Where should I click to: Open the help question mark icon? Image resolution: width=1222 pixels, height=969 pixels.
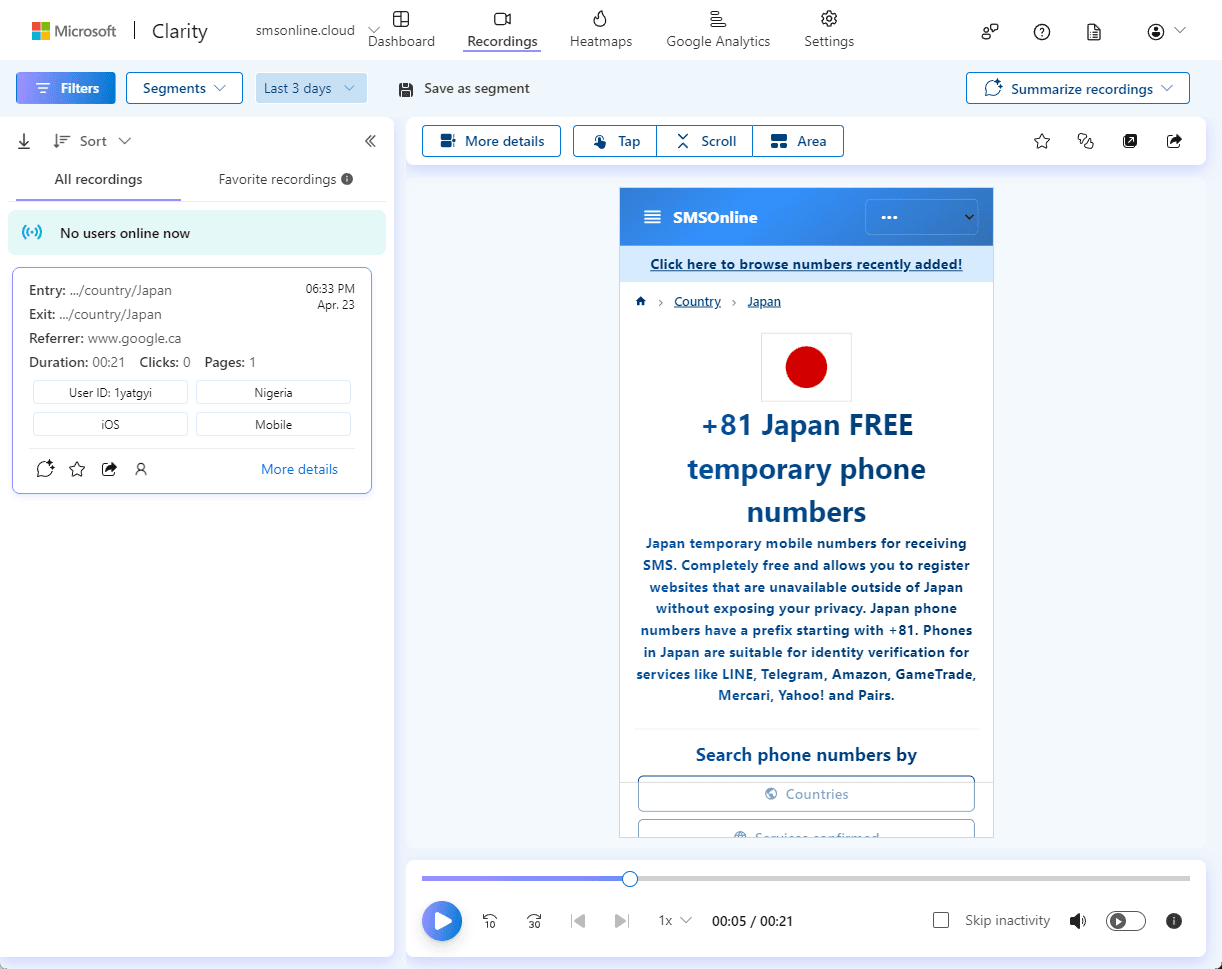pyautogui.click(x=1042, y=31)
